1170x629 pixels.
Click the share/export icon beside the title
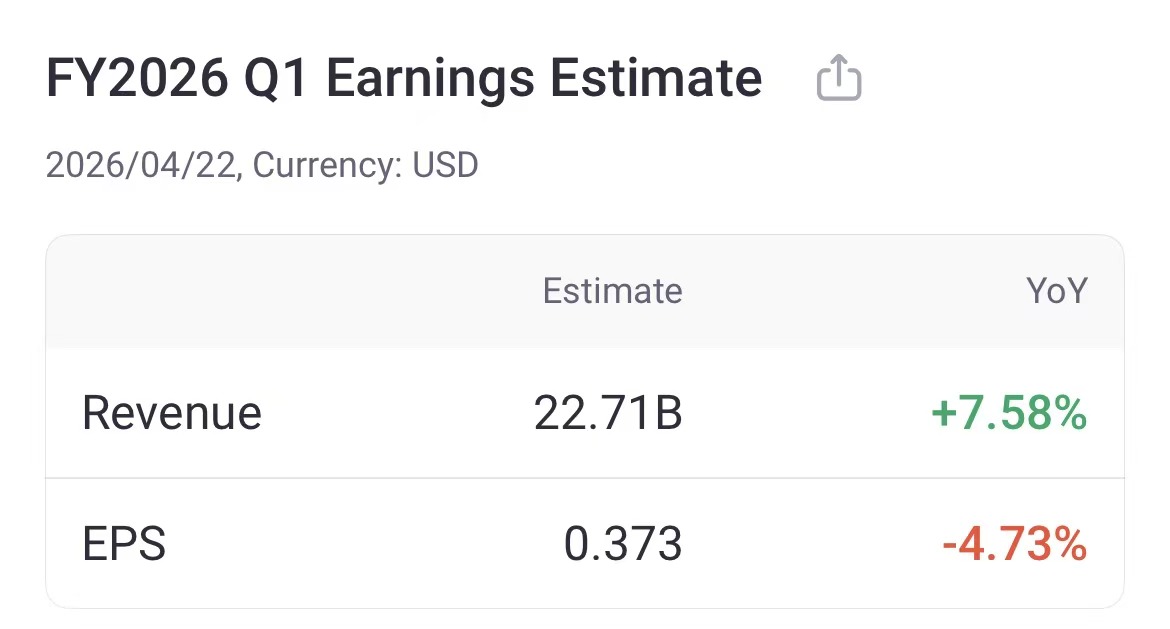pos(838,78)
